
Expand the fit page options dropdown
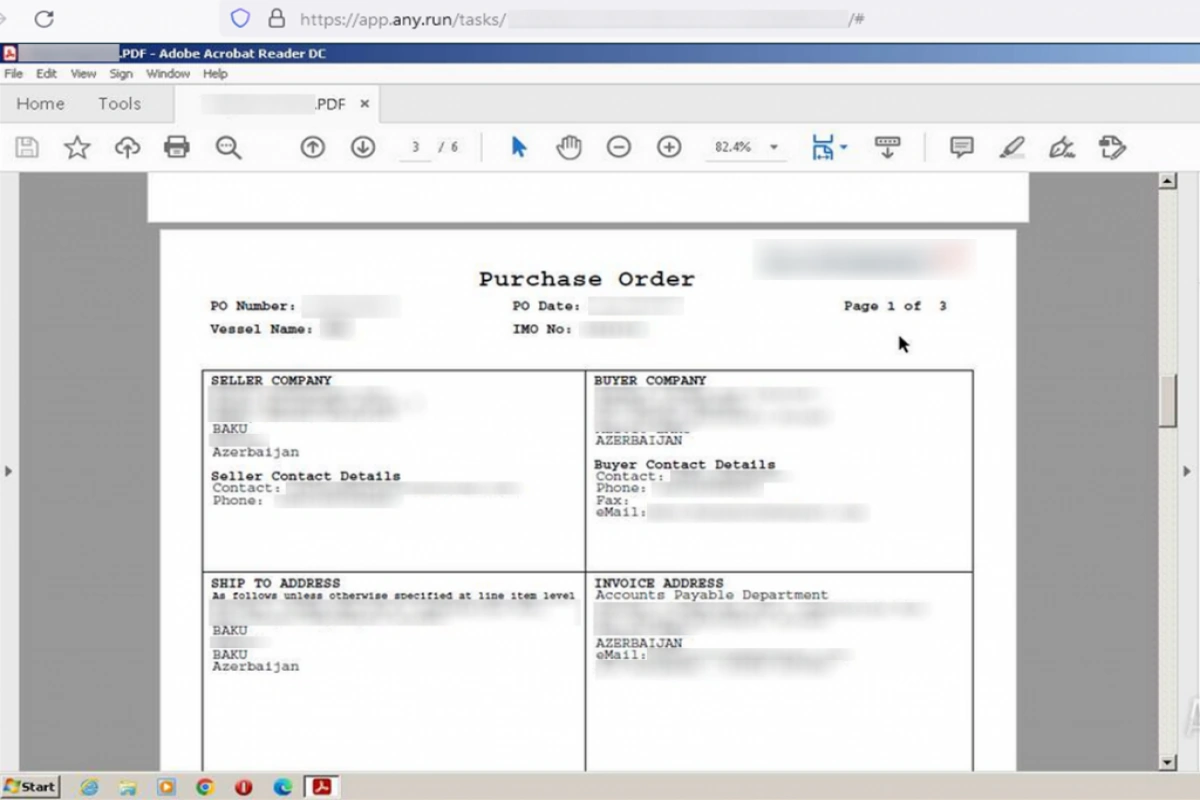[843, 148]
